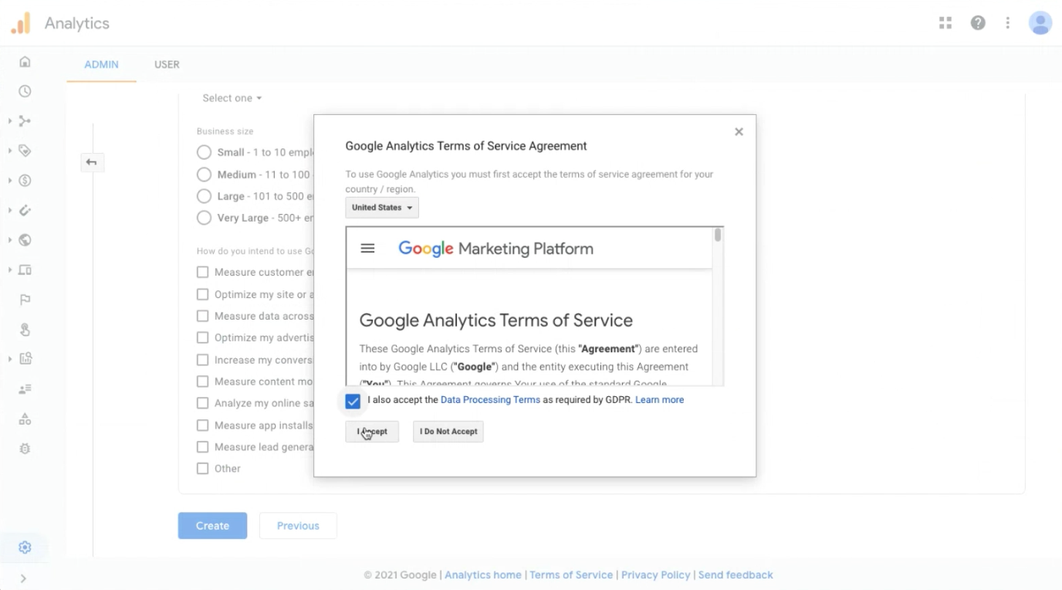
Task: Expand the sidebar with bottom chevron
Action: point(23,578)
